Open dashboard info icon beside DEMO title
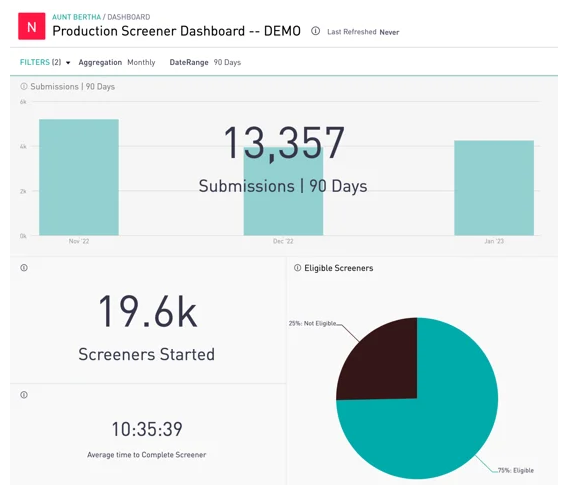 coord(315,31)
